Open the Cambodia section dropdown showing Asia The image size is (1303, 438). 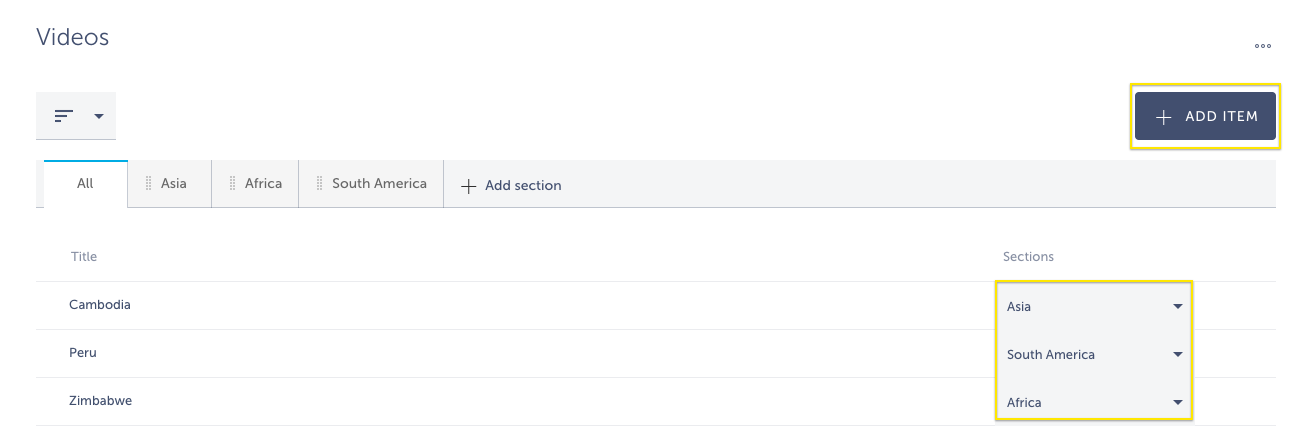(x=1094, y=306)
